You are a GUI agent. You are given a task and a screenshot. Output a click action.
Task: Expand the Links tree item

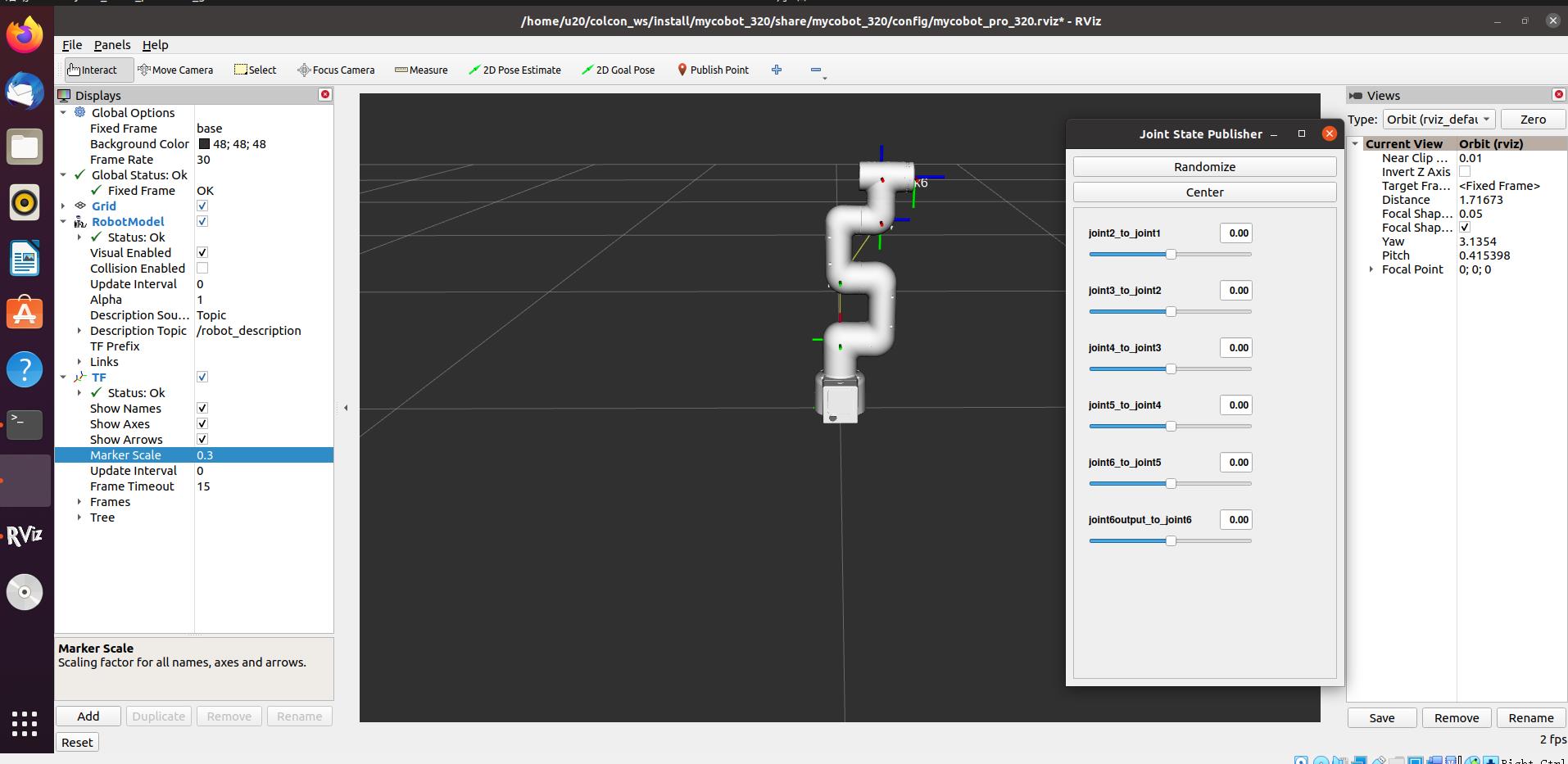pyautogui.click(x=79, y=362)
